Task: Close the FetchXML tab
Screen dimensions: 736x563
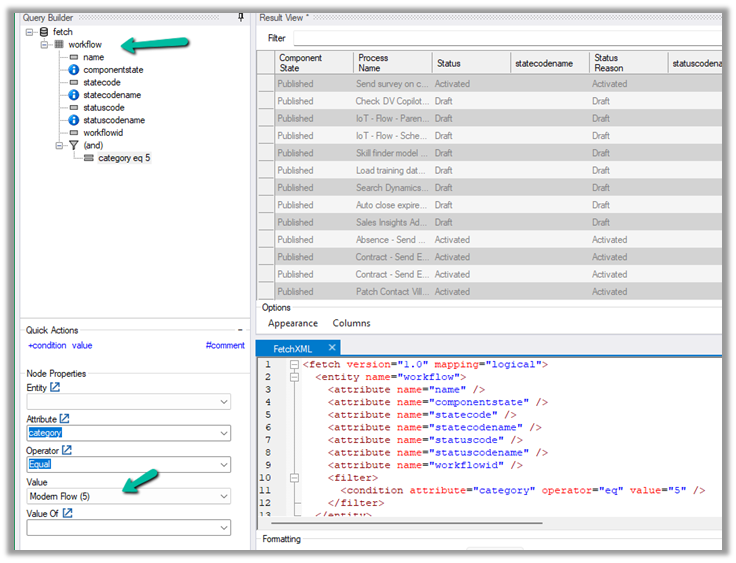Action: click(333, 348)
